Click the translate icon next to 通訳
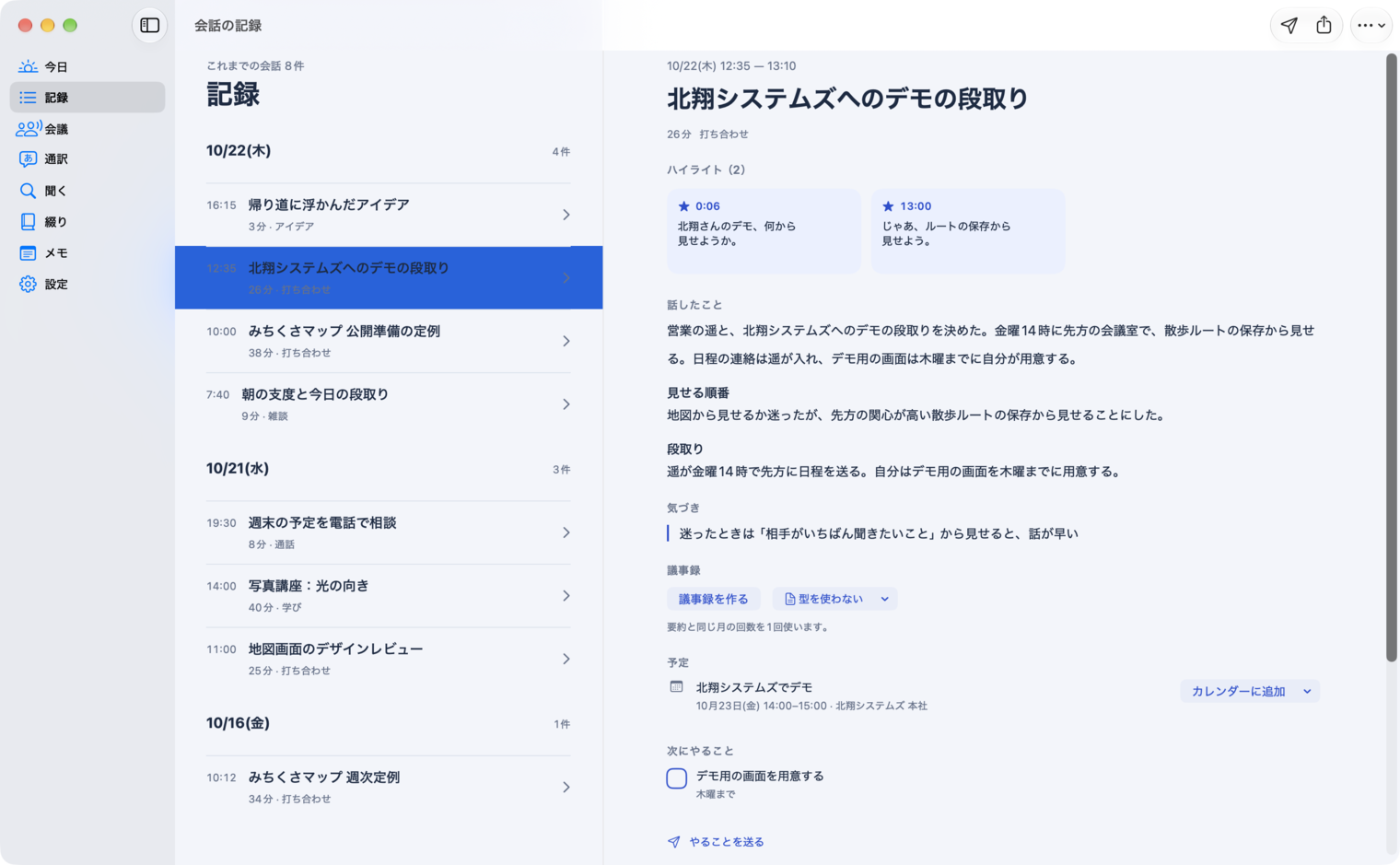The image size is (1400, 865). (x=28, y=159)
